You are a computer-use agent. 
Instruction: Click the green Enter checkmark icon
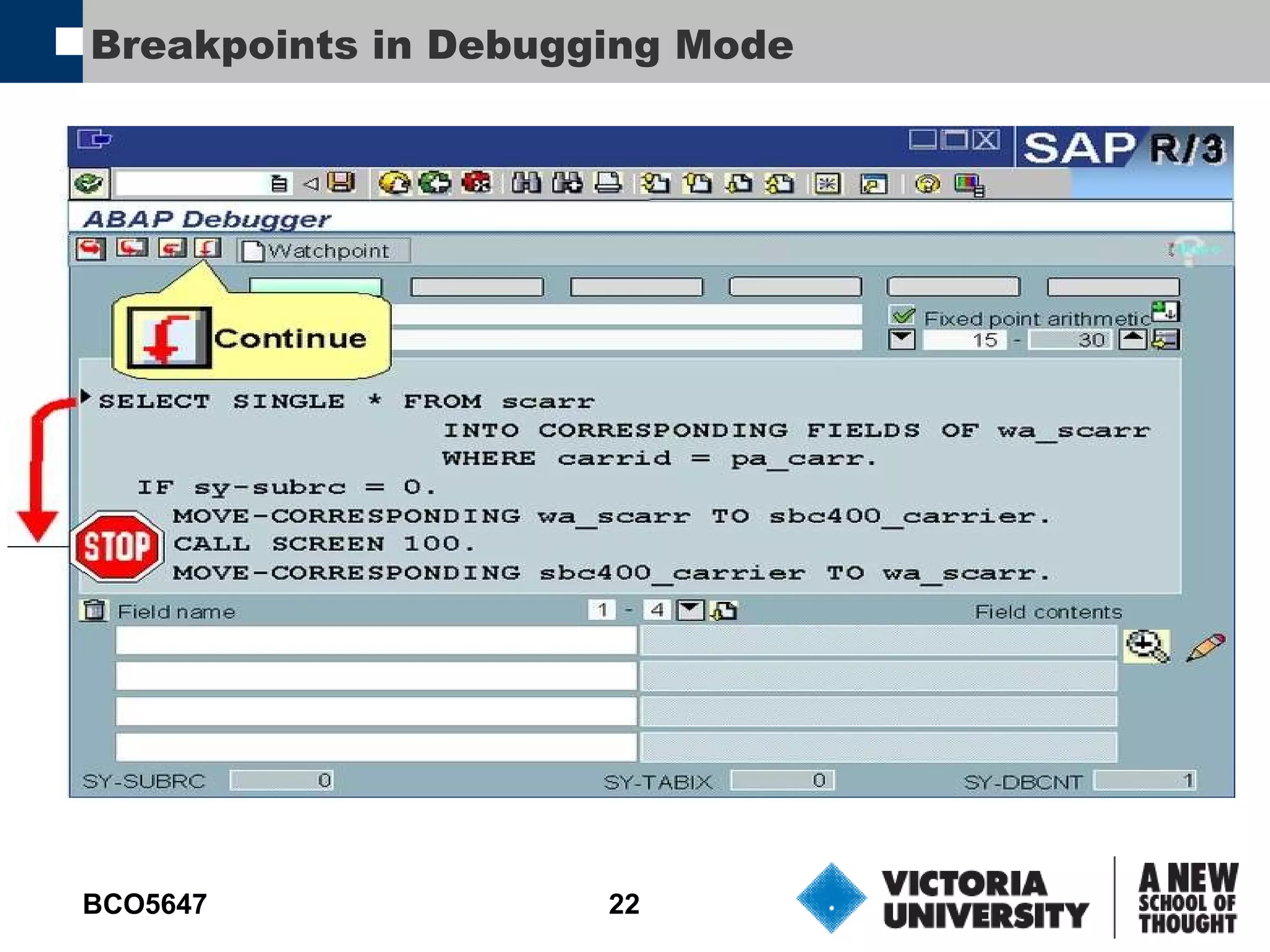(89, 183)
